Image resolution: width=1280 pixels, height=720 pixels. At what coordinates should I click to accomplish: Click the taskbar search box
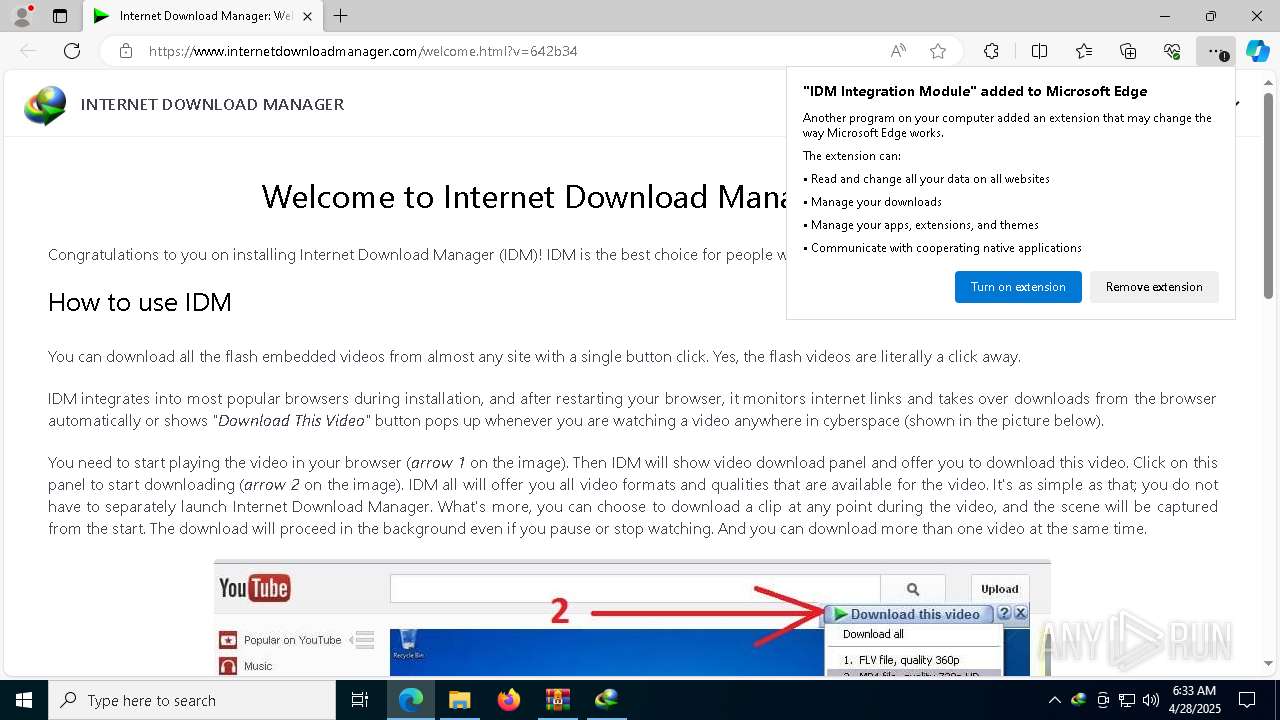click(x=192, y=700)
